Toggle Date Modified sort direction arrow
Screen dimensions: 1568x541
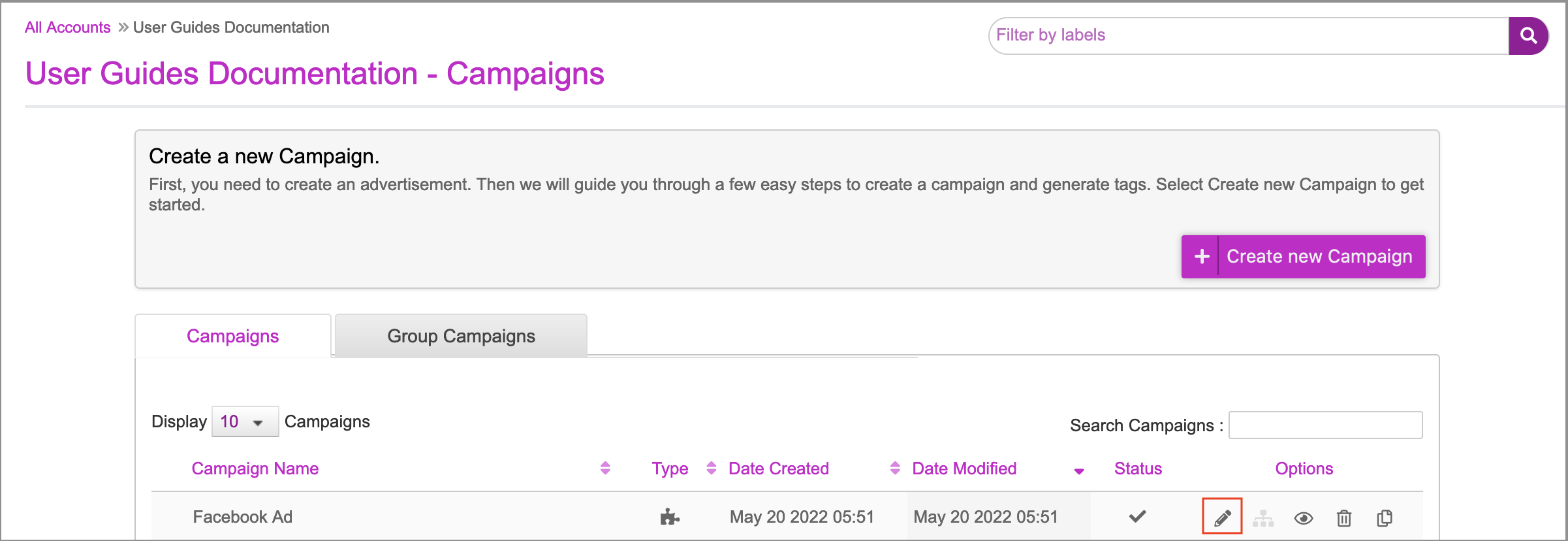click(x=1079, y=470)
